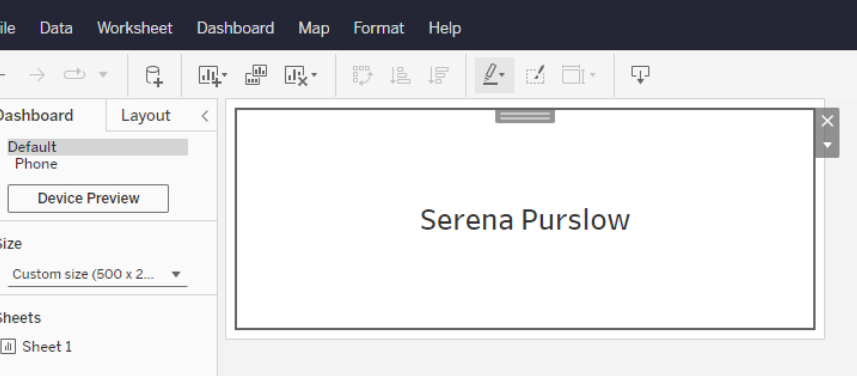Add a new data source
Screen dimensions: 857x376
pos(154,75)
